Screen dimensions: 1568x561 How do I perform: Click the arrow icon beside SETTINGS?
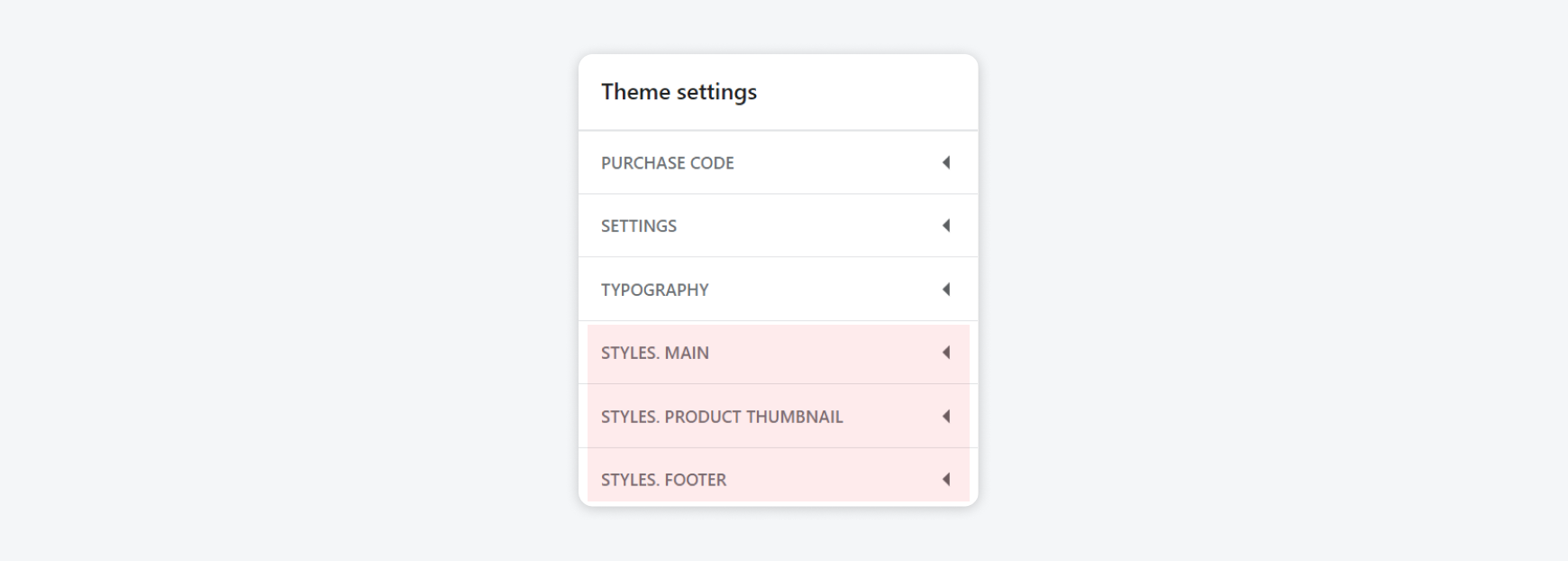click(946, 226)
